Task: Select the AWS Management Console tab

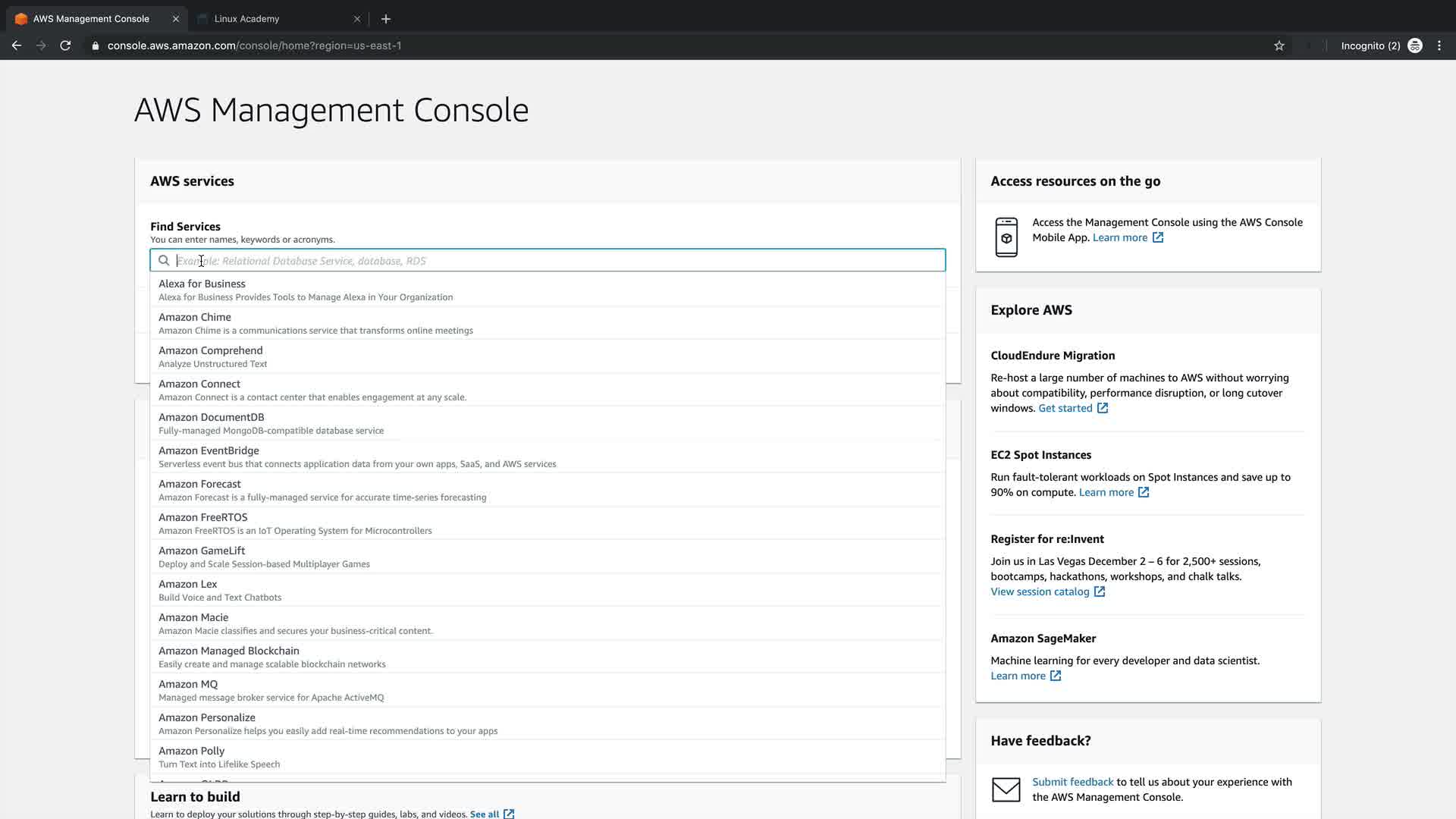Action: click(91, 19)
